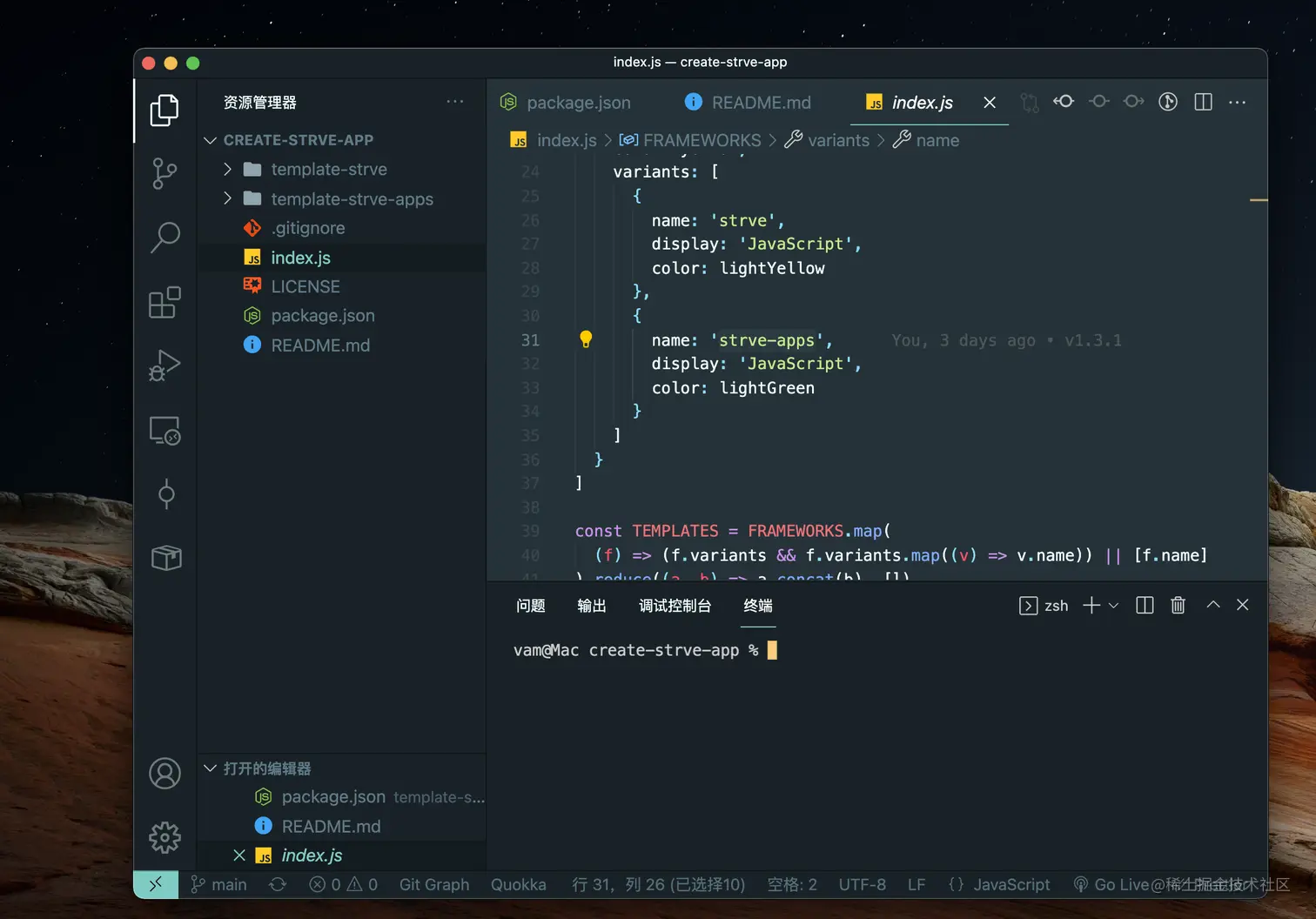1316x919 pixels.
Task: Change file encoding UTF-8 in status bar
Action: click(x=863, y=884)
